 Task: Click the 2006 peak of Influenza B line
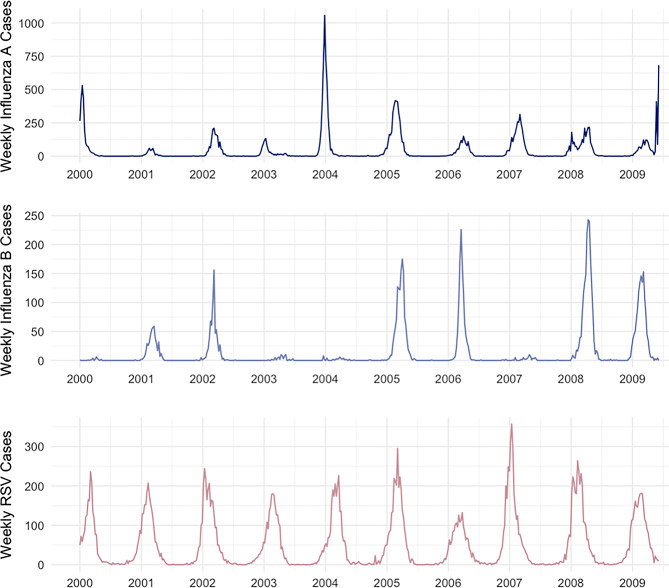coord(461,230)
